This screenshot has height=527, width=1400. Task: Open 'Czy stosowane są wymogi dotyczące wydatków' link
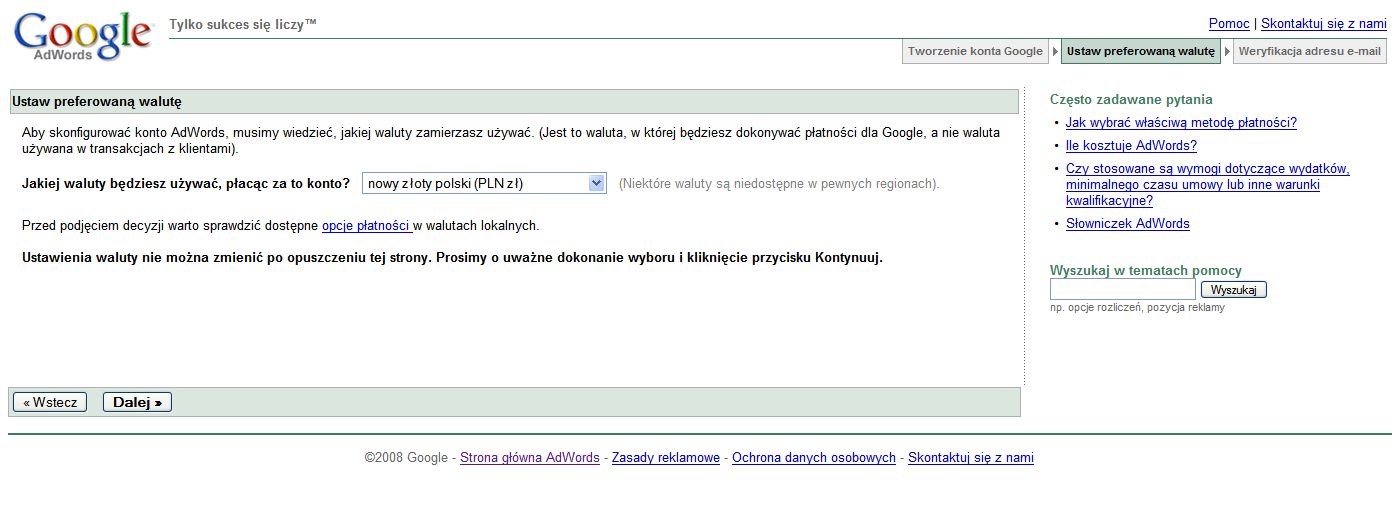tap(1208, 185)
